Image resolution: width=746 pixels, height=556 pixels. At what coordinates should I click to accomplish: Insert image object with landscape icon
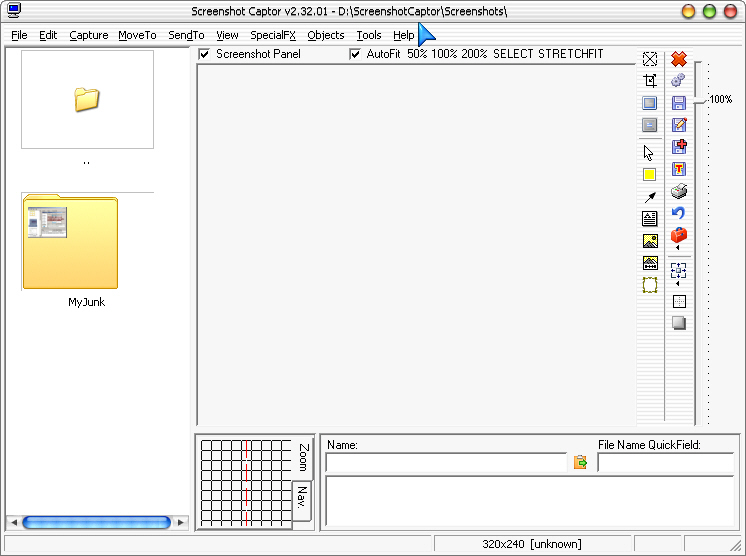coord(650,241)
